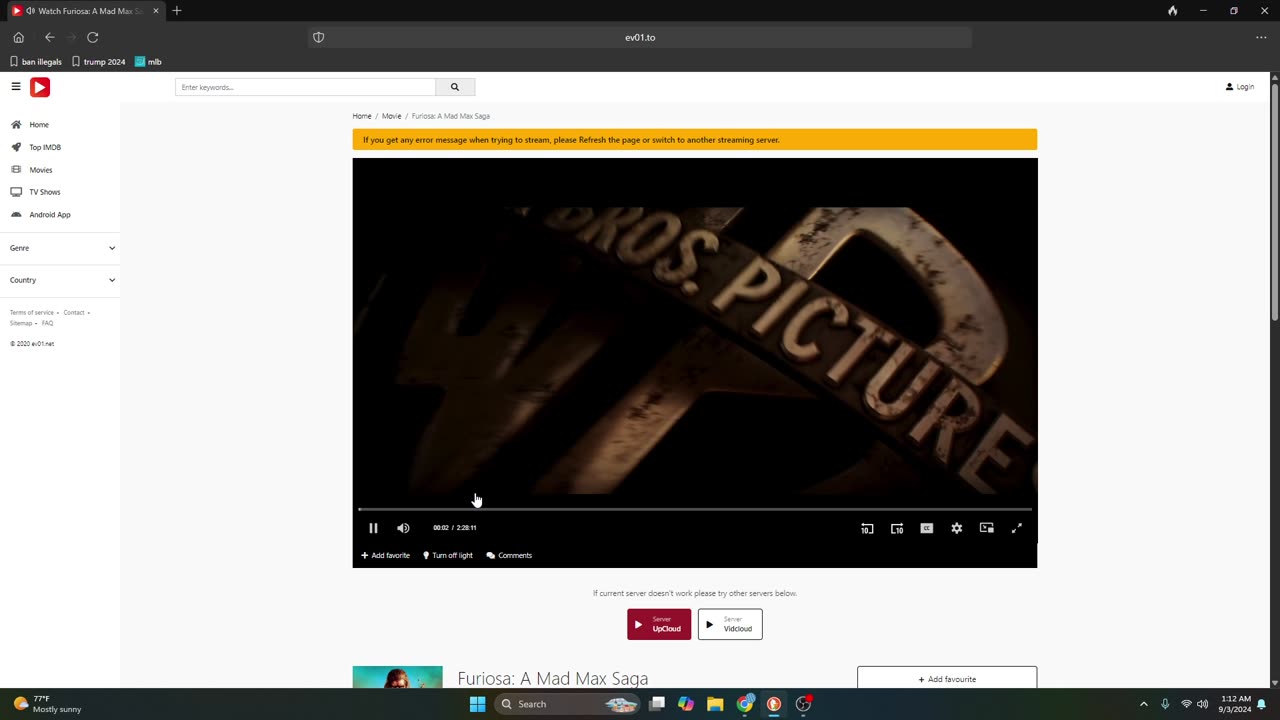Expand the Genre dropdown
This screenshot has height=720, width=1280.
[x=60, y=248]
